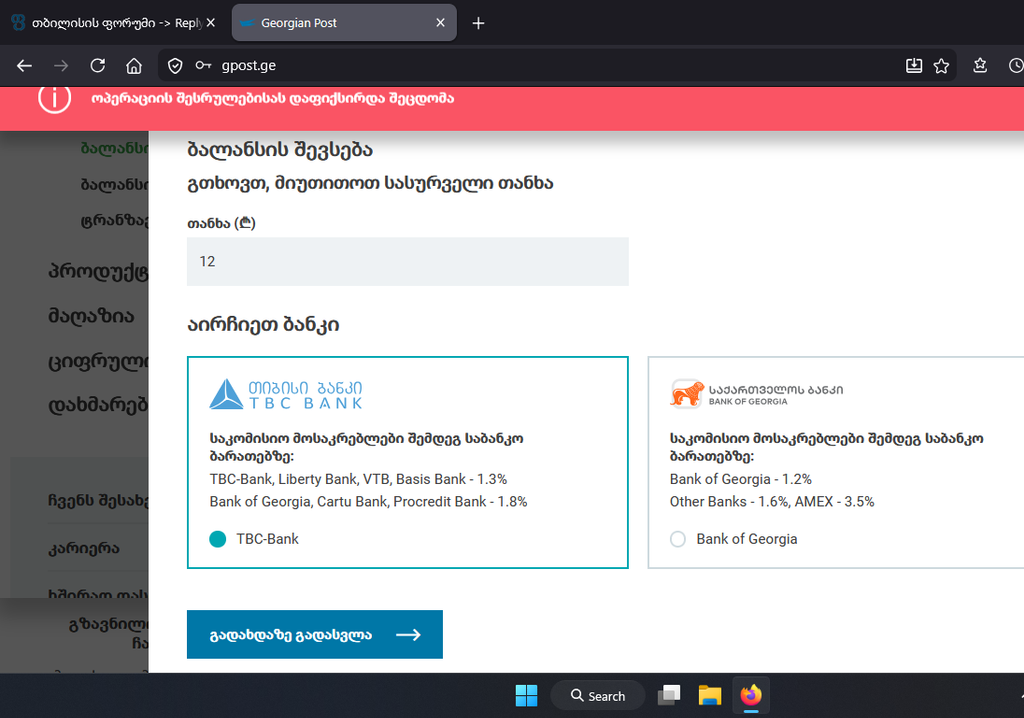Open პროდუქტ... sidebar menu item
Image resolution: width=1024 pixels, height=718 pixels.
(99, 270)
